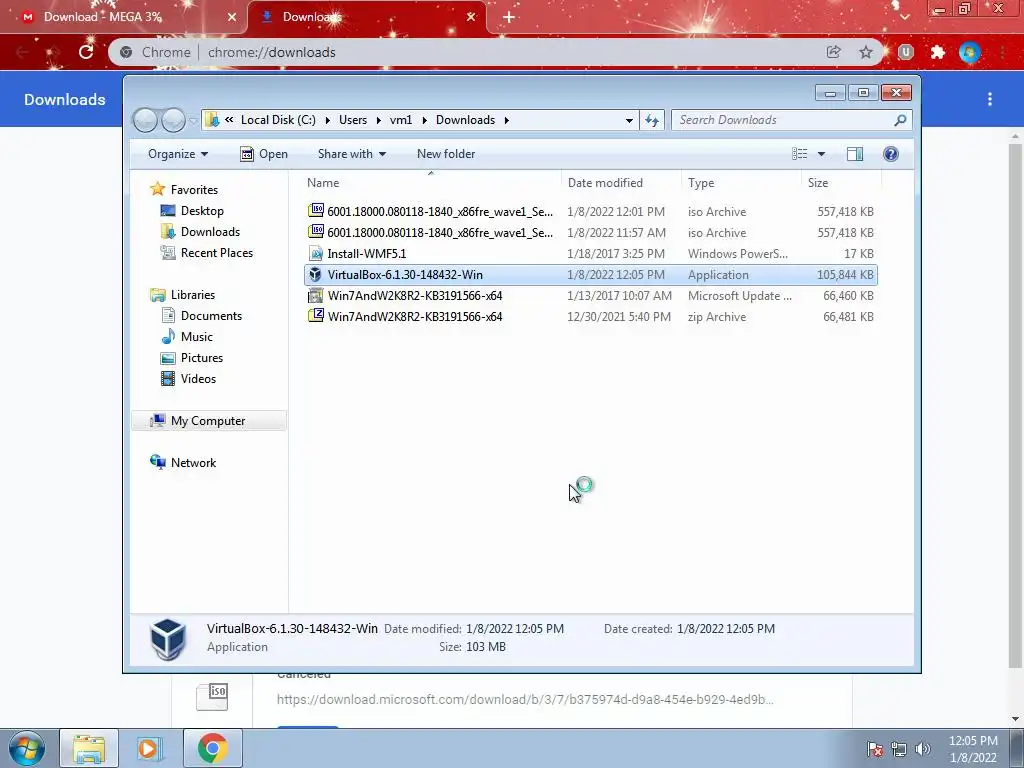This screenshot has height=768, width=1024.
Task: Click the Win7AndW2K8R2-KB3191566-x64 zip archive icon
Action: point(316,317)
